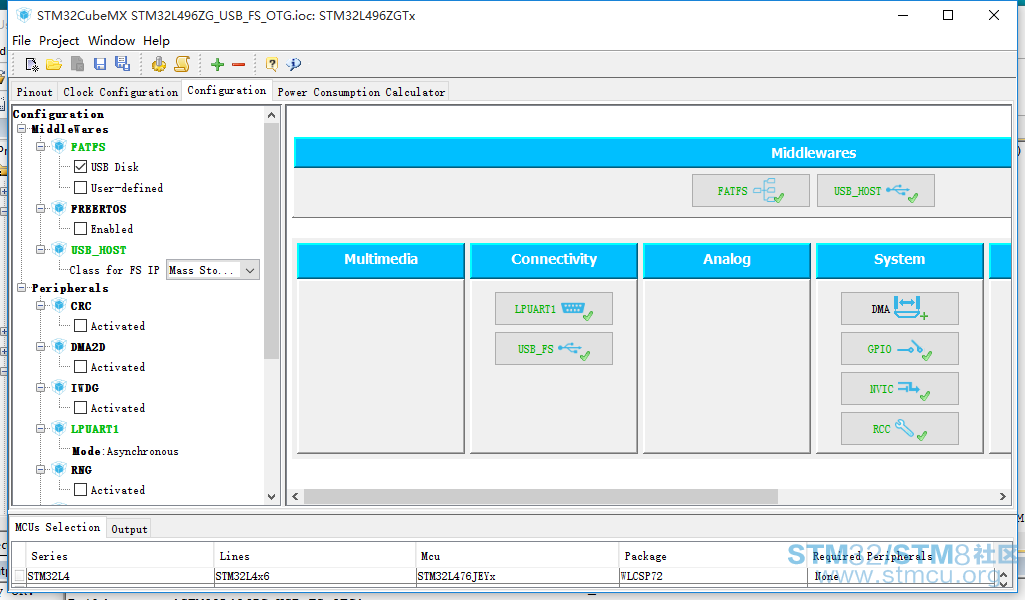Click the CRC cube icon in tree
Viewport: 1025px width, 600px height.
59,305
